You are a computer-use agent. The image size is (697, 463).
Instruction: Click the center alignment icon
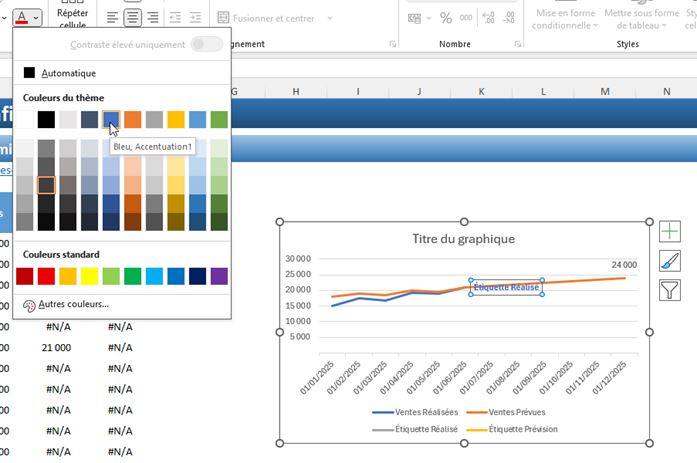[x=132, y=18]
